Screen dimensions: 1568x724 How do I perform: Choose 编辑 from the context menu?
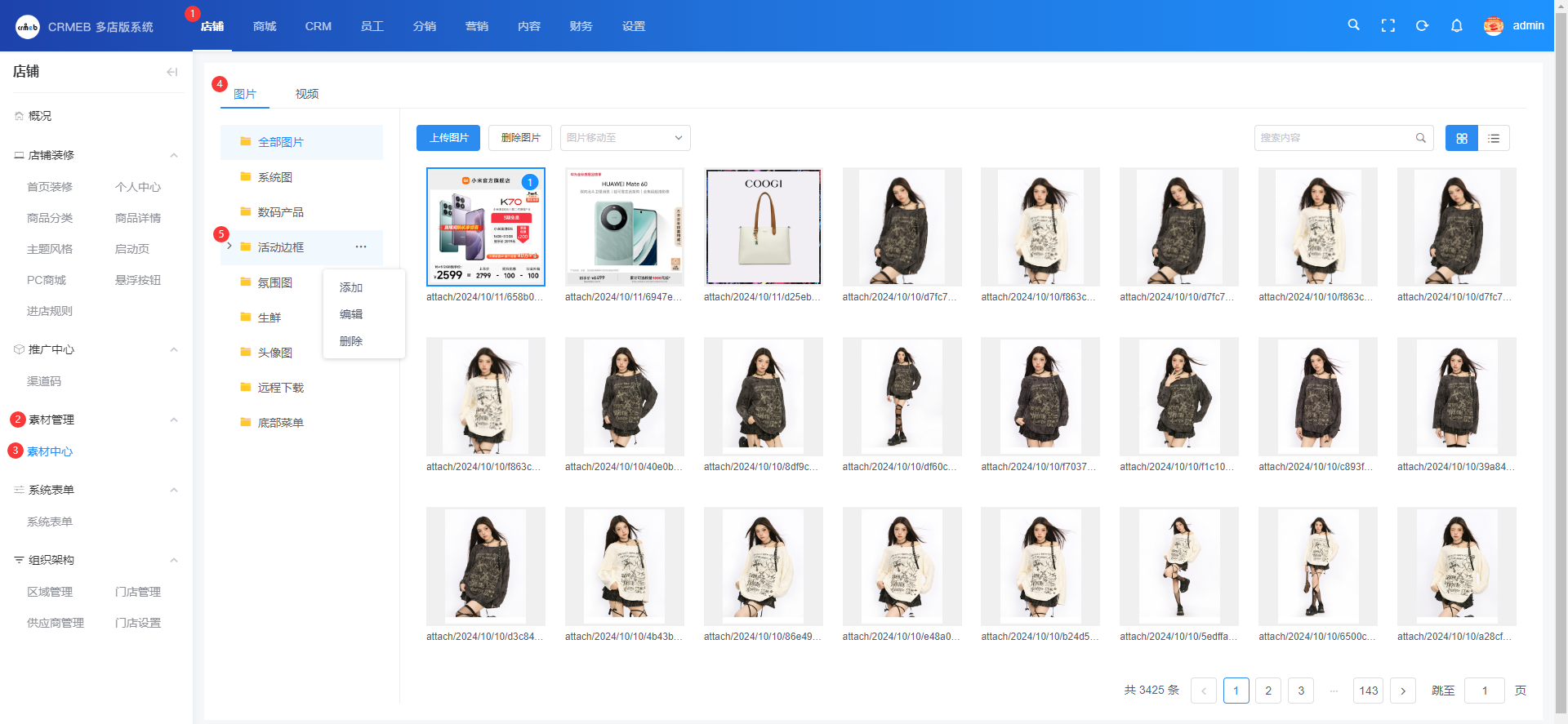click(351, 314)
